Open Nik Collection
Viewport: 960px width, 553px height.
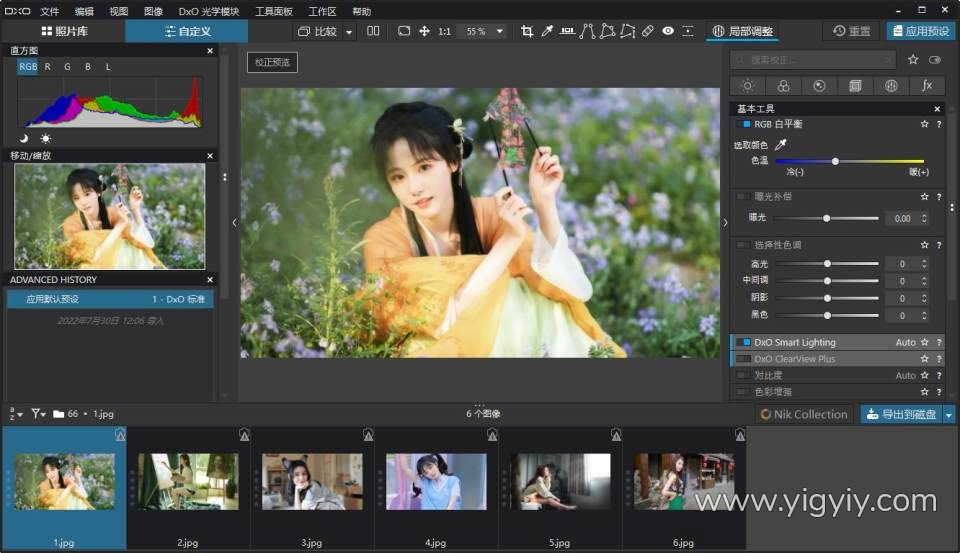(804, 415)
